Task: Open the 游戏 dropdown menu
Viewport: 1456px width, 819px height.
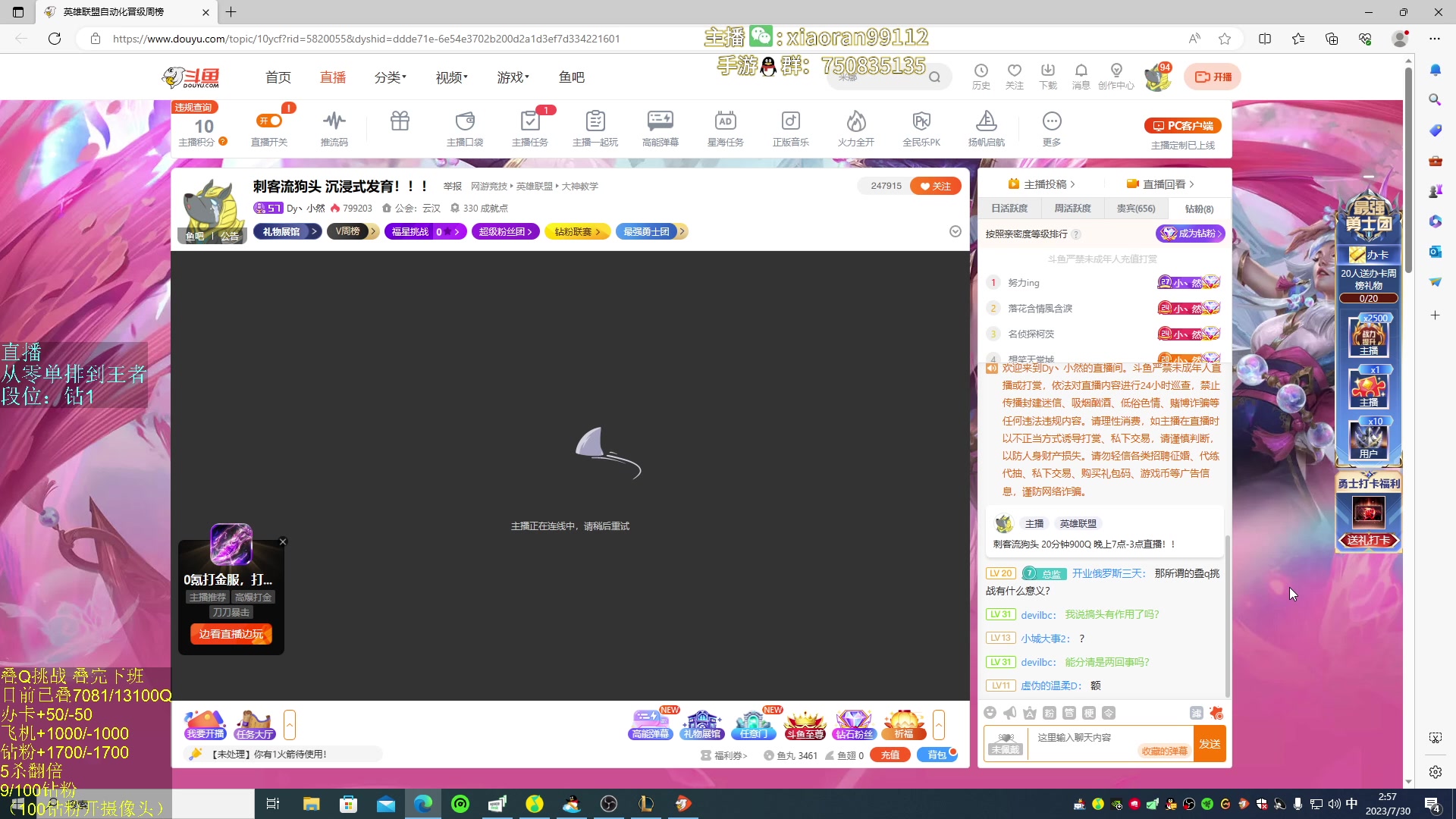Action: pos(513,77)
